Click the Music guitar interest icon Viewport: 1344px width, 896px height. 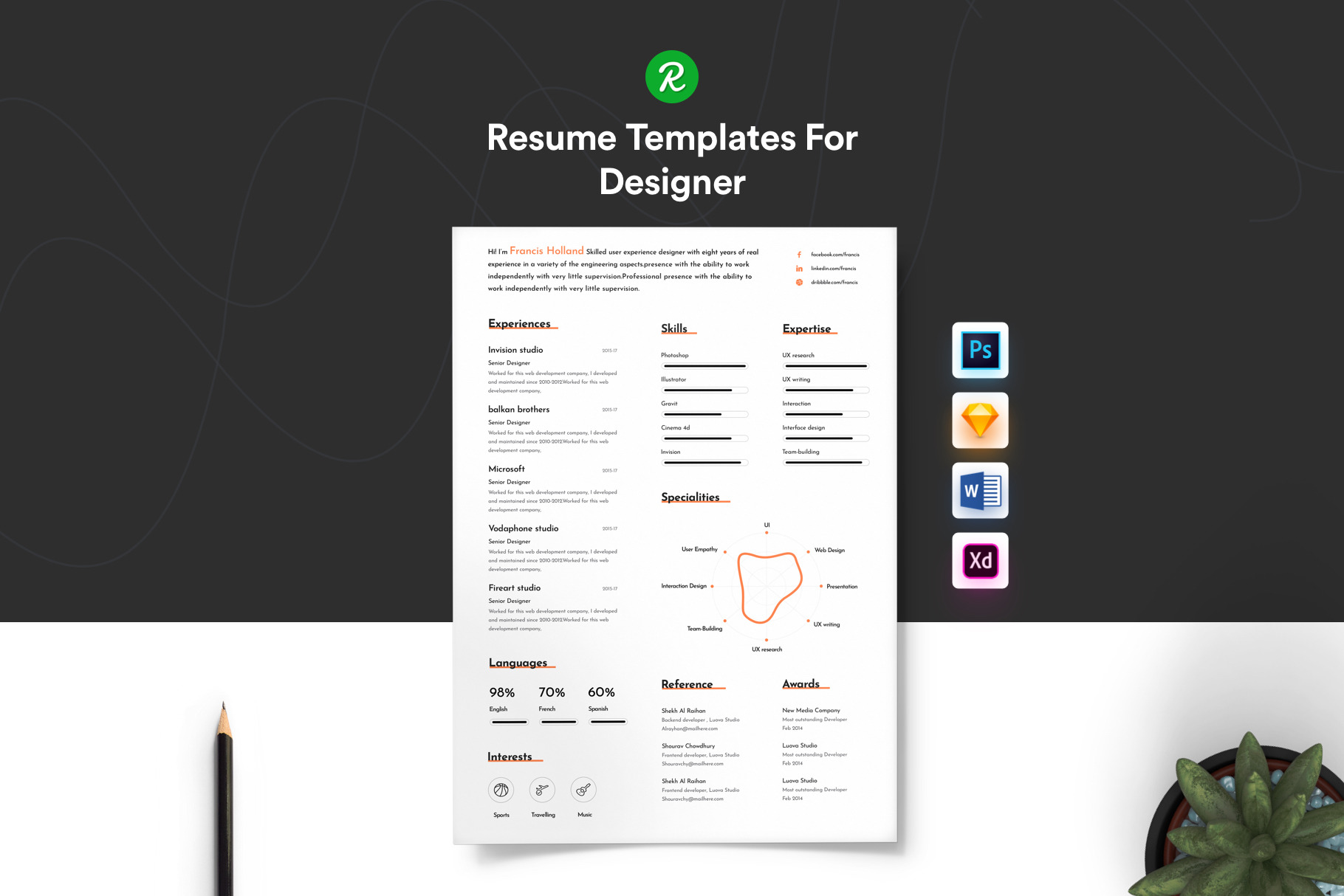point(583,790)
